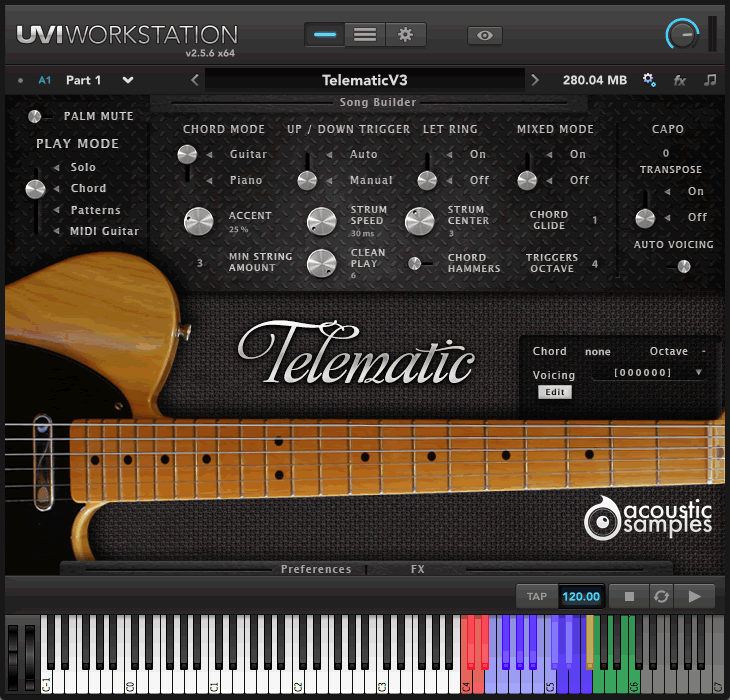Click the Edit voicing button
Screen dimensions: 730x700
tap(555, 392)
